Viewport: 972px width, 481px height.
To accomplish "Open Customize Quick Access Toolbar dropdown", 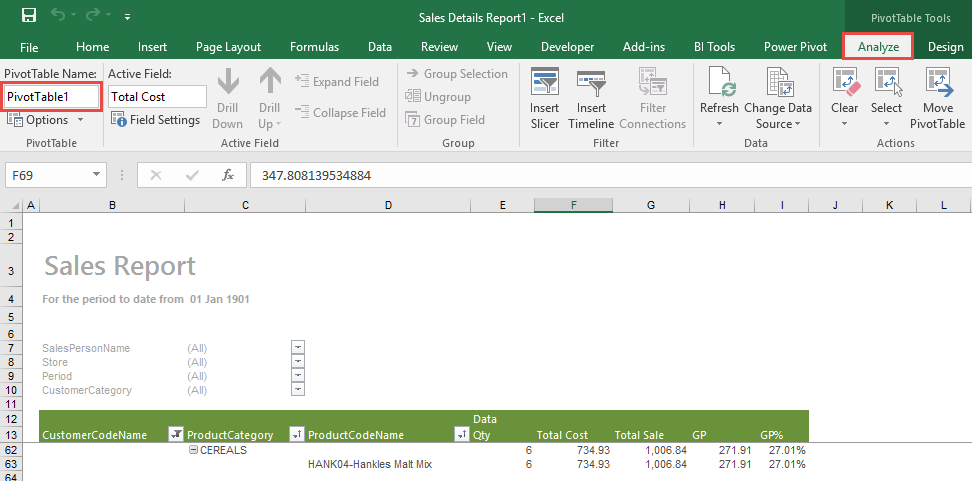I will click(x=127, y=17).
